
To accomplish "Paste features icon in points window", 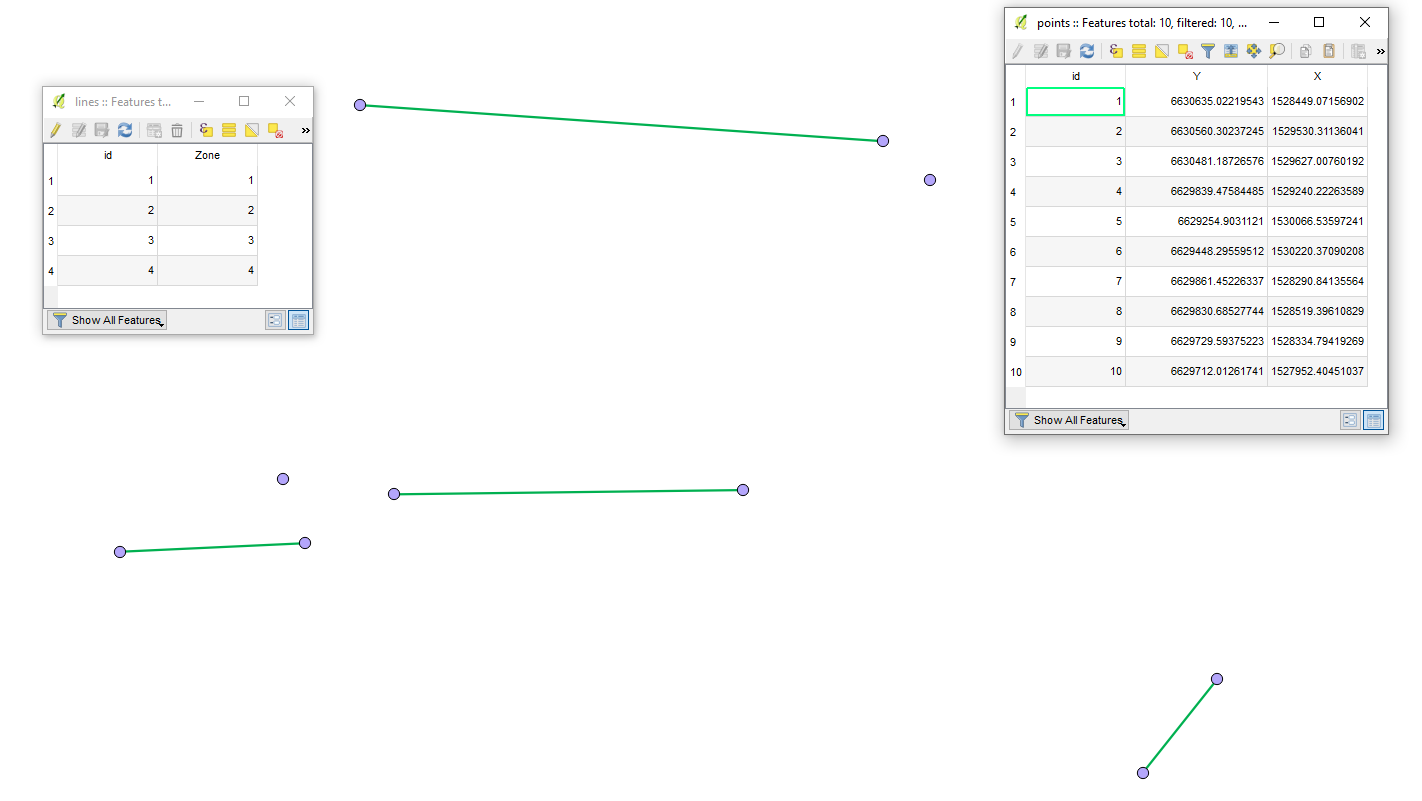I will (x=1329, y=51).
